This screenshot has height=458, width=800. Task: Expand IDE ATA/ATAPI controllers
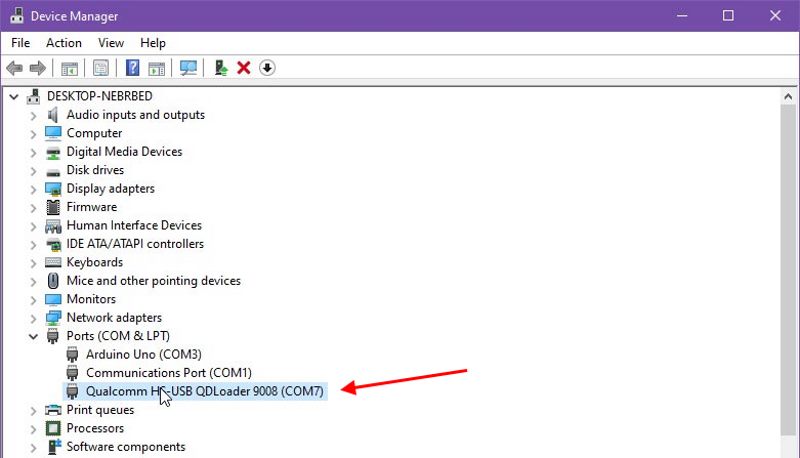[x=33, y=245]
